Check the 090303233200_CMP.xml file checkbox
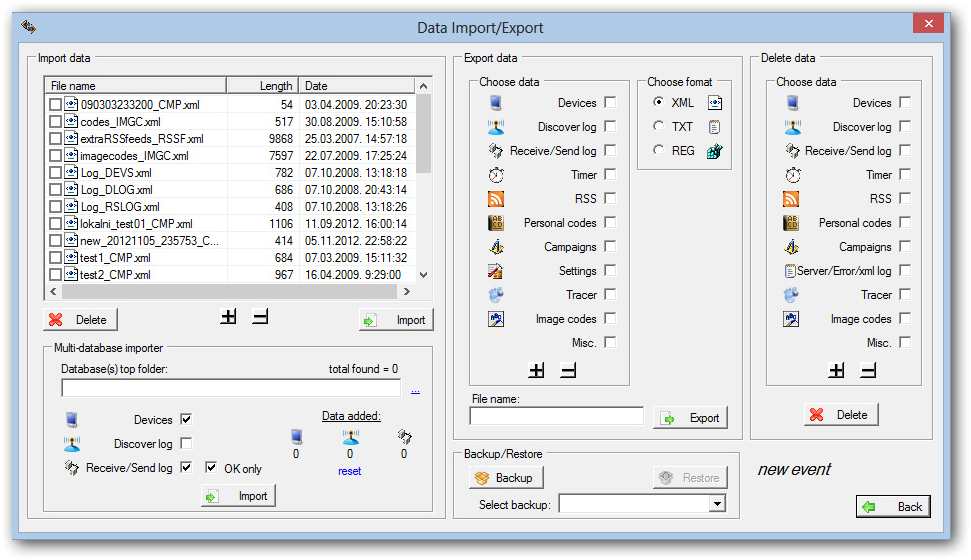The width and height of the screenshot is (971, 560). click(55, 105)
